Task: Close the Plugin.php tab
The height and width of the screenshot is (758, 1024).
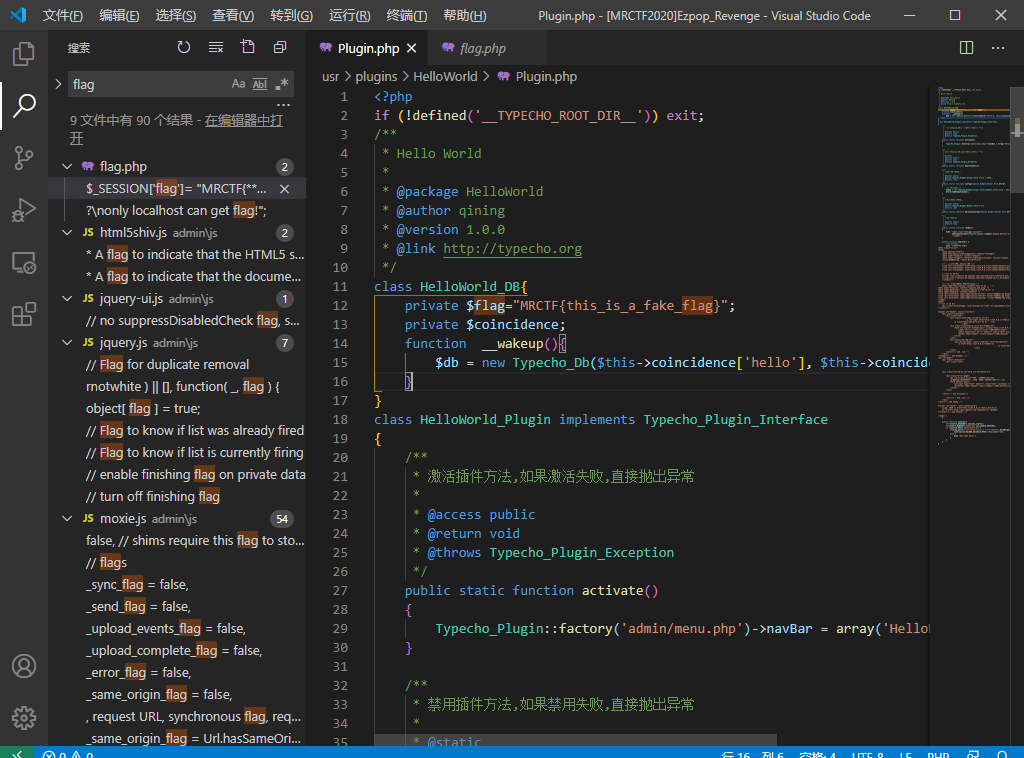Action: pyautogui.click(x=411, y=48)
